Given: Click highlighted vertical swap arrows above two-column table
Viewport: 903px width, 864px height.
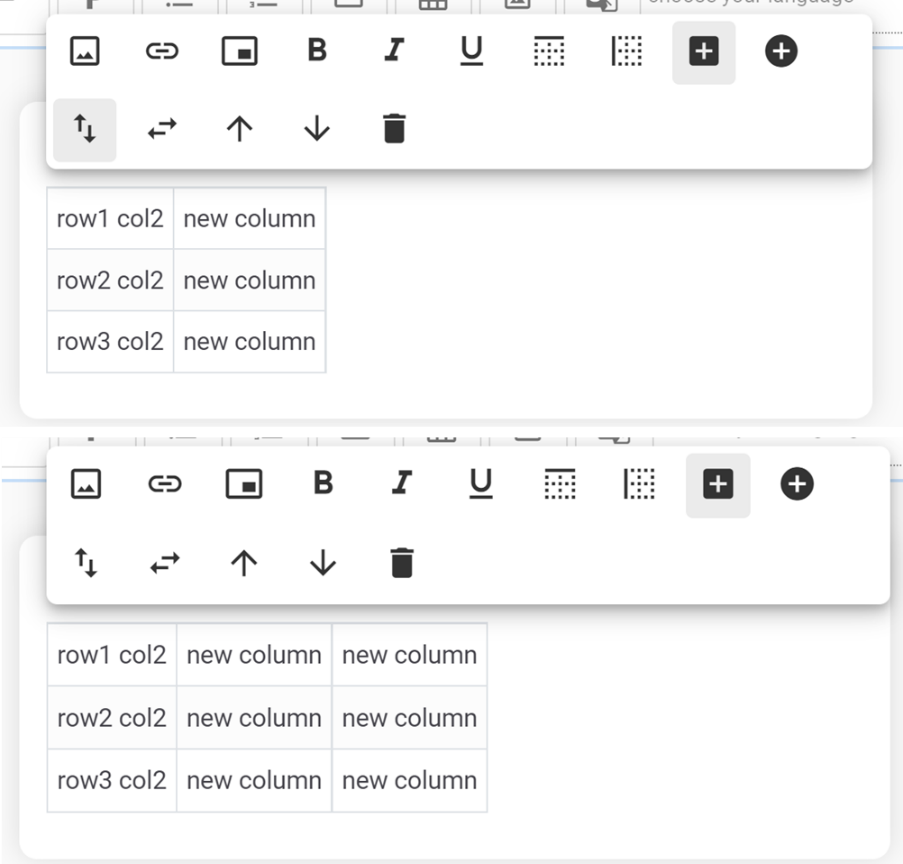Looking at the screenshot, I should point(85,129).
